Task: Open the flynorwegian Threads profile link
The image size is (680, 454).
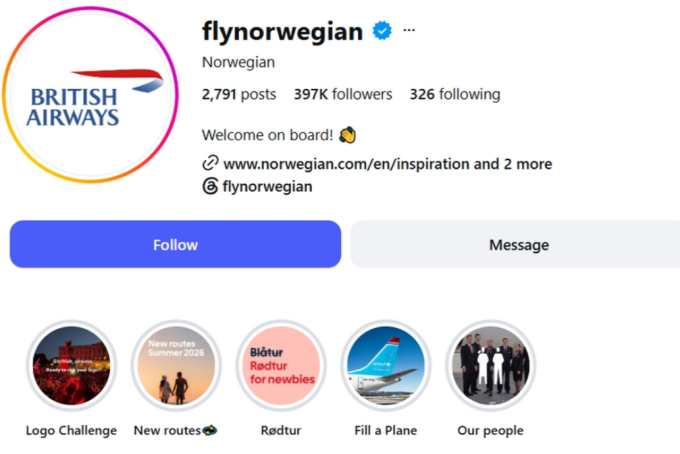Action: 267,186
